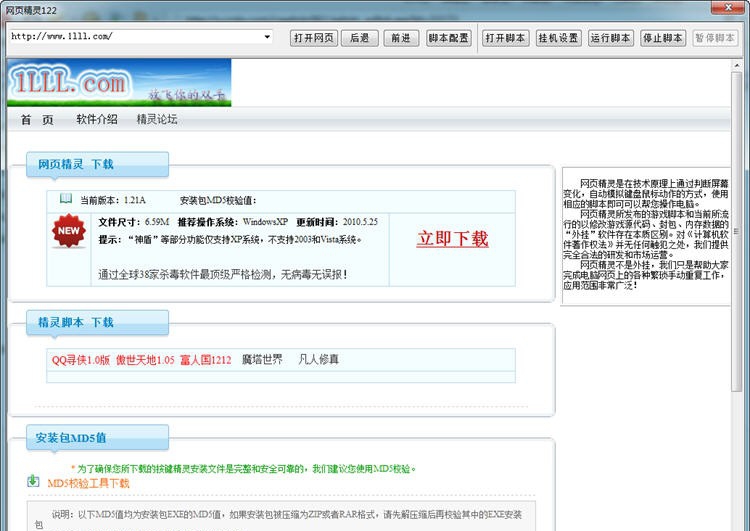Click the green MD5 download icon
The height and width of the screenshot is (531, 750).
tap(33, 482)
